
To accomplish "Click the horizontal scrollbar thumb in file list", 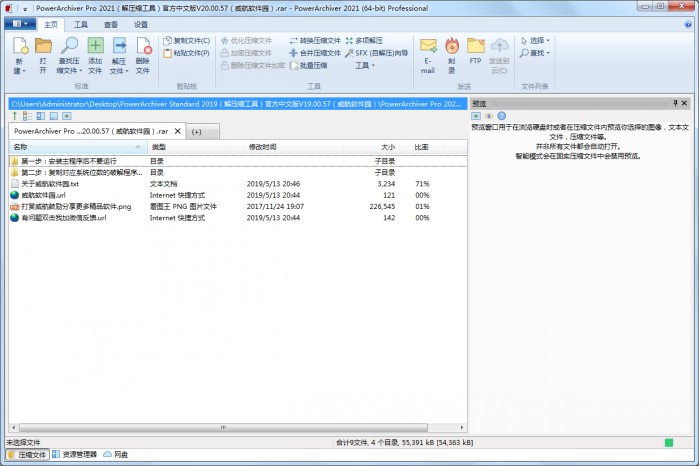I will click(x=223, y=427).
